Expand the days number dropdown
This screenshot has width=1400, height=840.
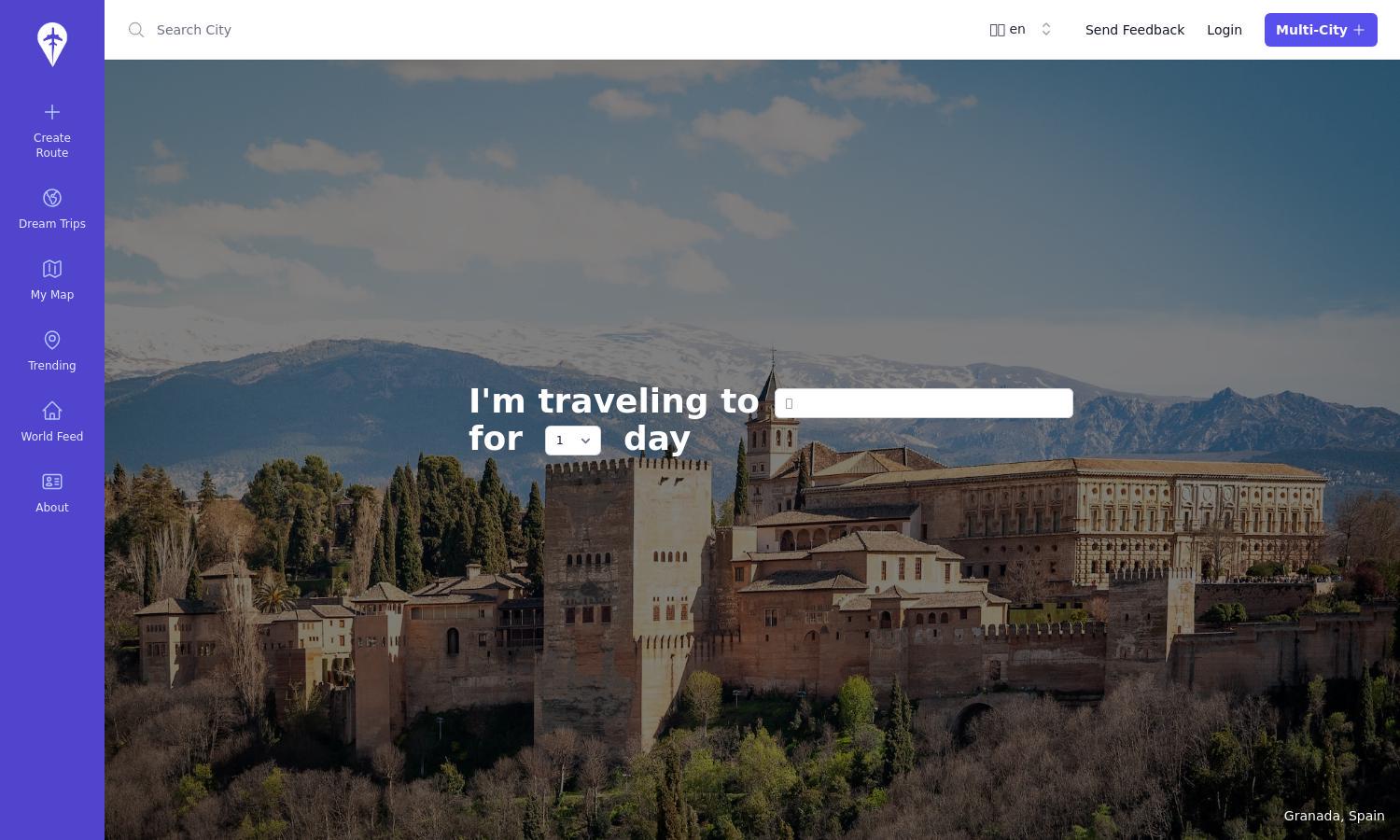tap(573, 441)
